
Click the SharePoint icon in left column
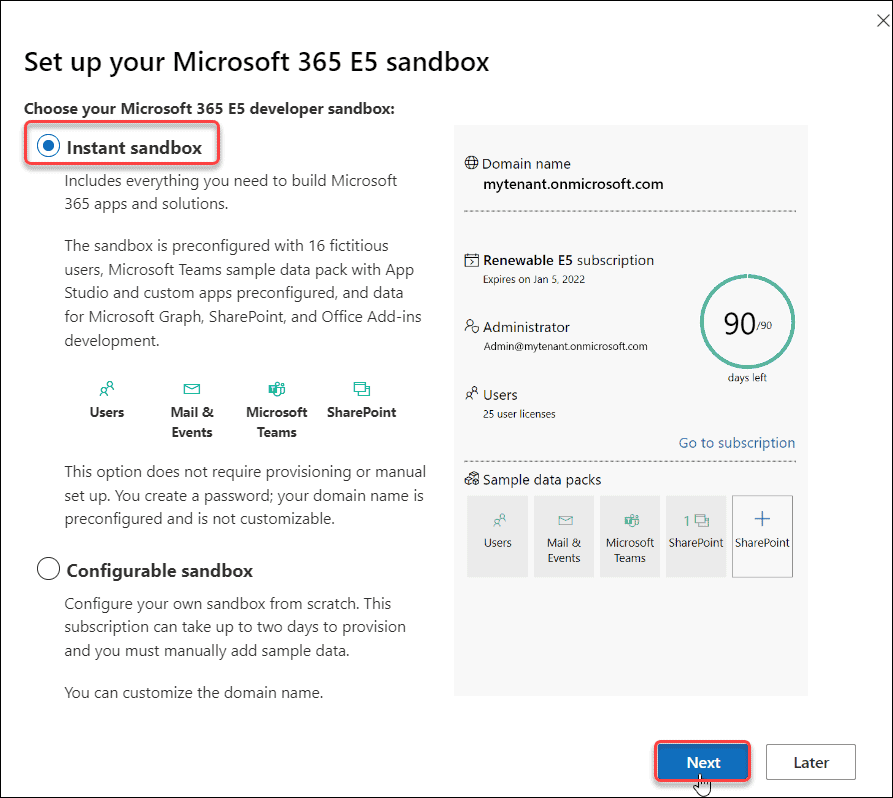(362, 389)
